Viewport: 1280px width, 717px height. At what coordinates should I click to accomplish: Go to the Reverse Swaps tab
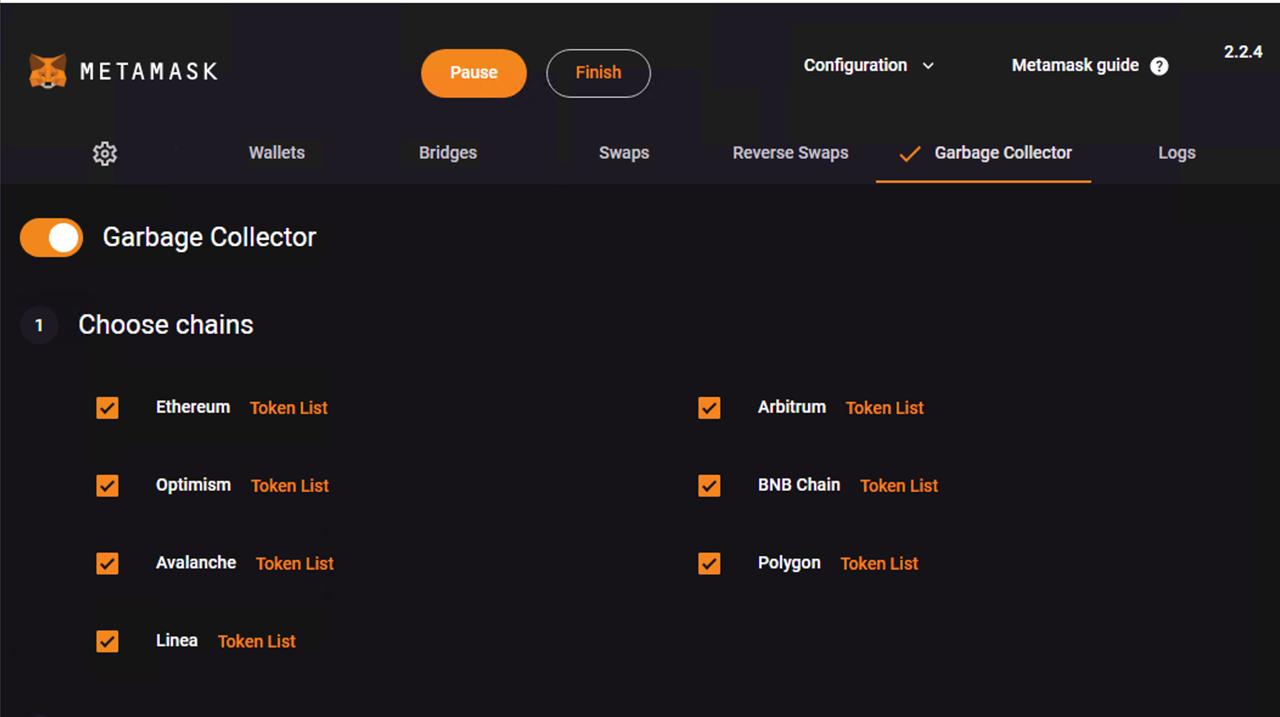(x=790, y=153)
